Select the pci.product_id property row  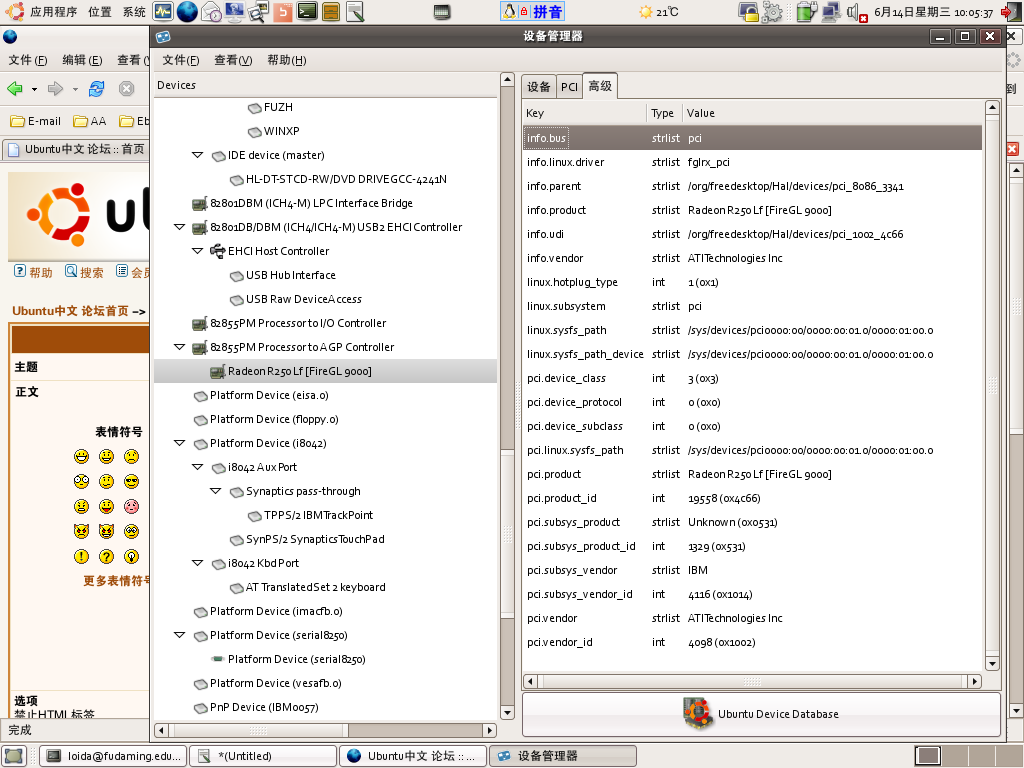coord(752,498)
